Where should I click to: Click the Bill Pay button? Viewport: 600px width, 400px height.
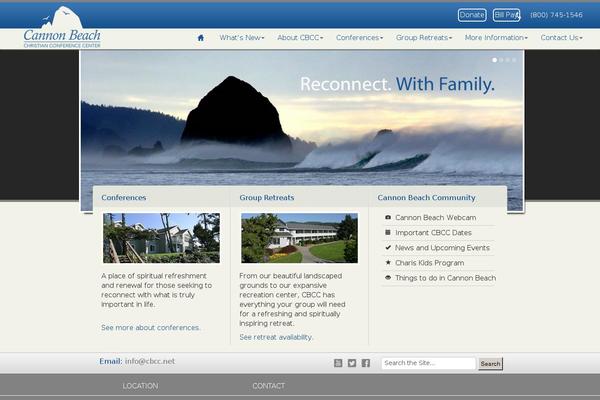[506, 15]
